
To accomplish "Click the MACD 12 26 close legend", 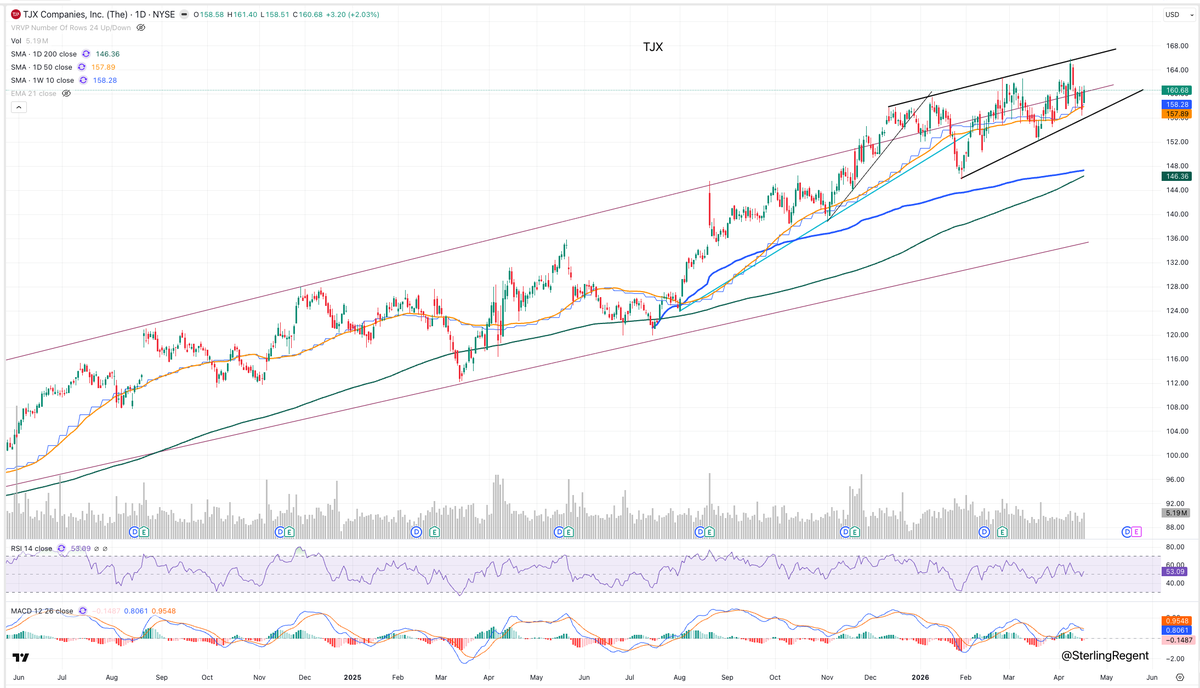I will click(42, 610).
